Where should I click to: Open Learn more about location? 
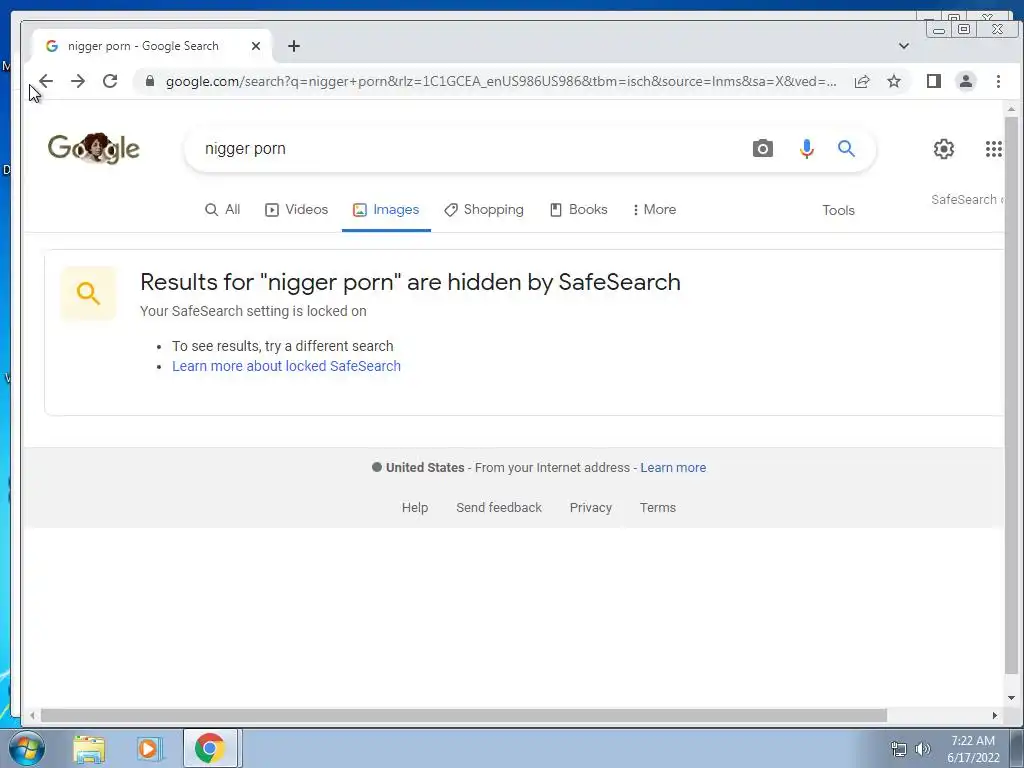673,468
